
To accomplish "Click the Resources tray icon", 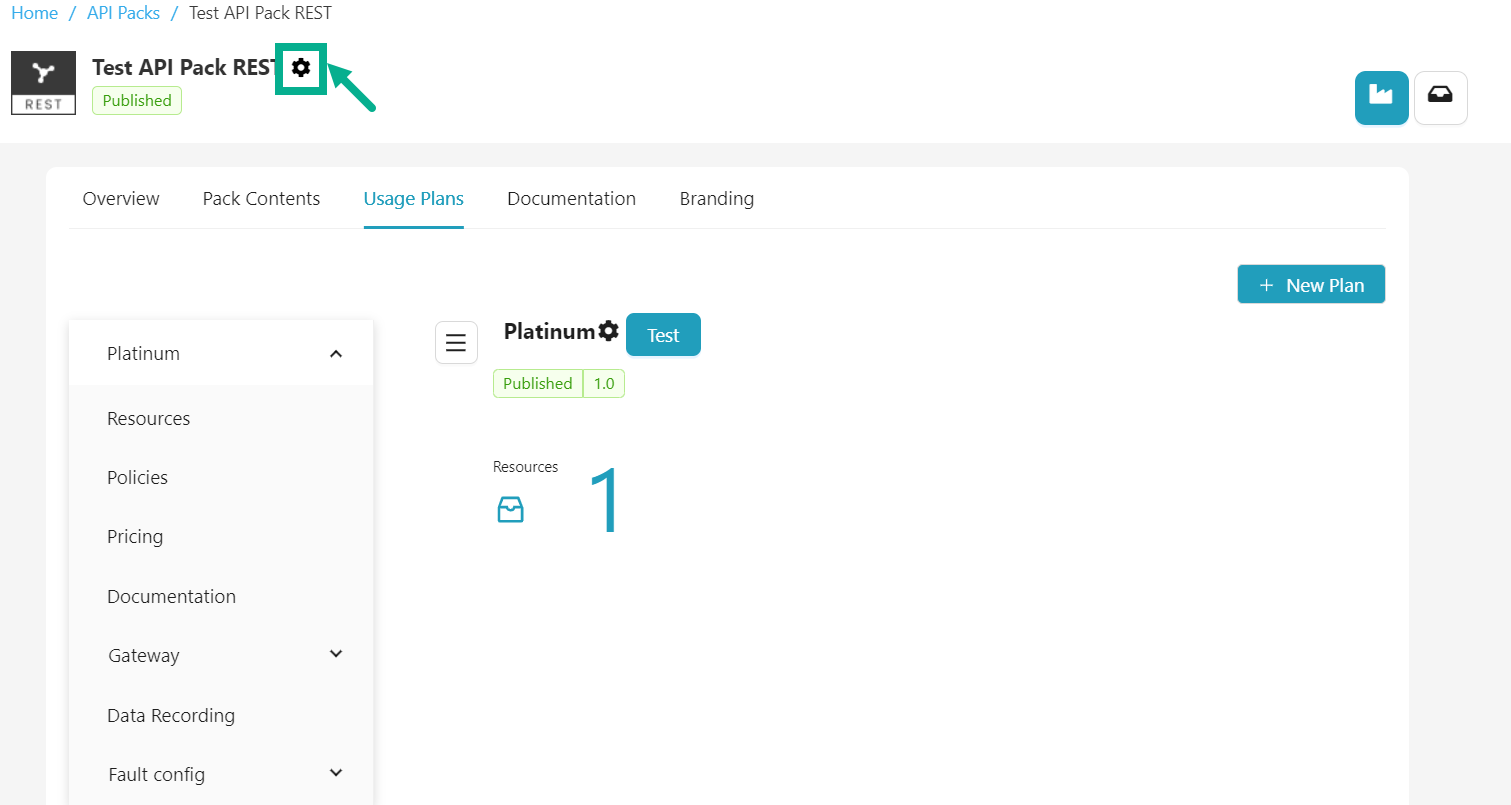I will (510, 511).
